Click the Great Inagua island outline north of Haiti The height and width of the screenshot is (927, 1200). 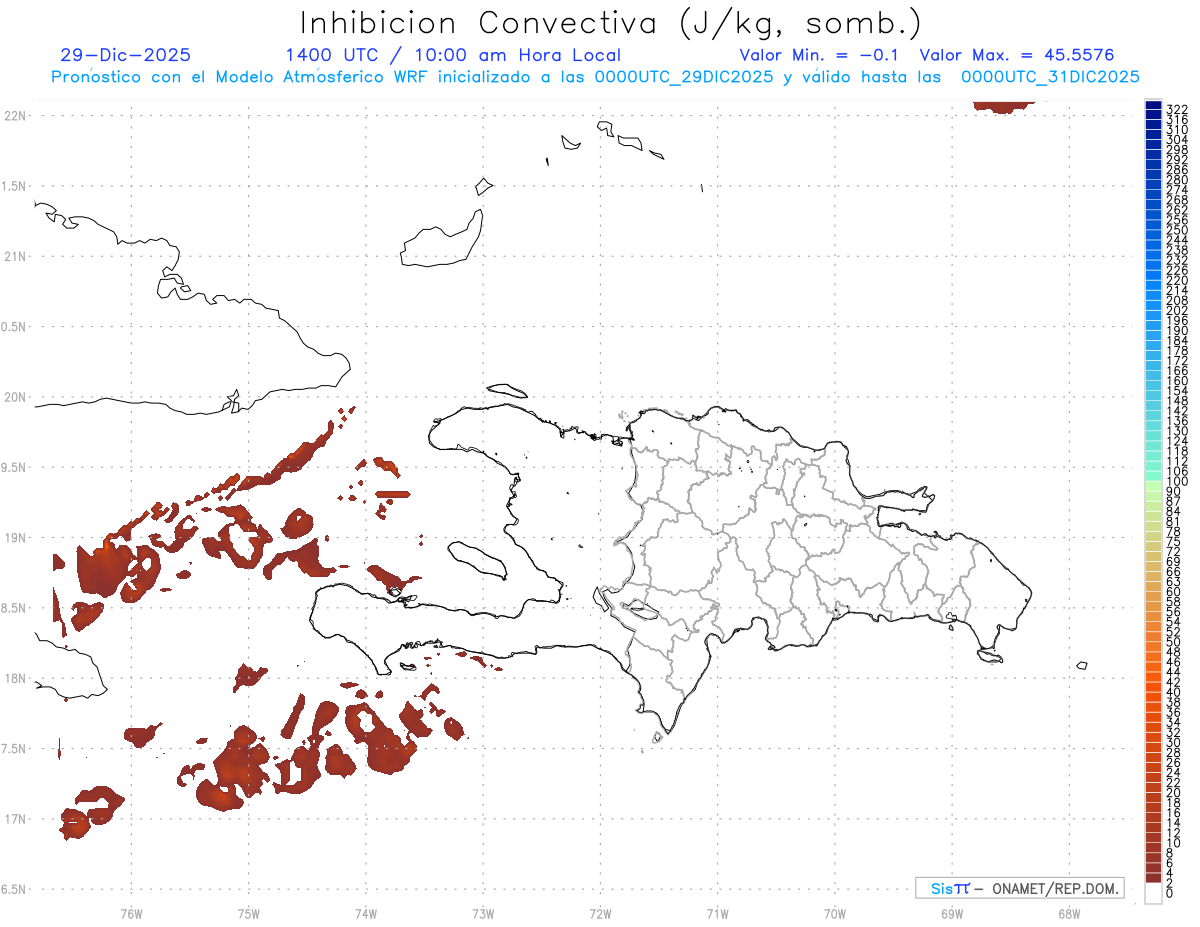pyautogui.click(x=441, y=240)
